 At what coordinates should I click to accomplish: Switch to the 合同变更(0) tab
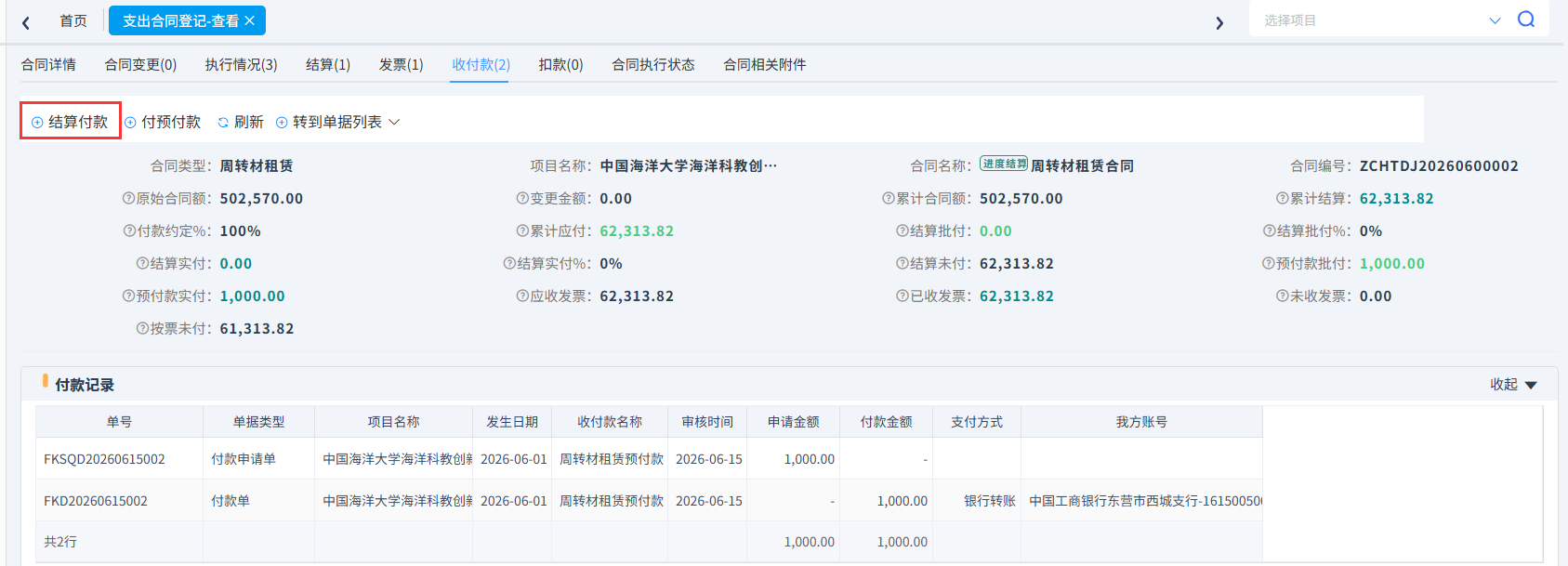pos(140,64)
